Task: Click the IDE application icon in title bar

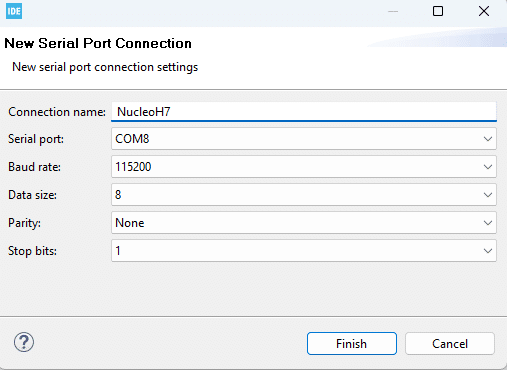Action: click(14, 11)
